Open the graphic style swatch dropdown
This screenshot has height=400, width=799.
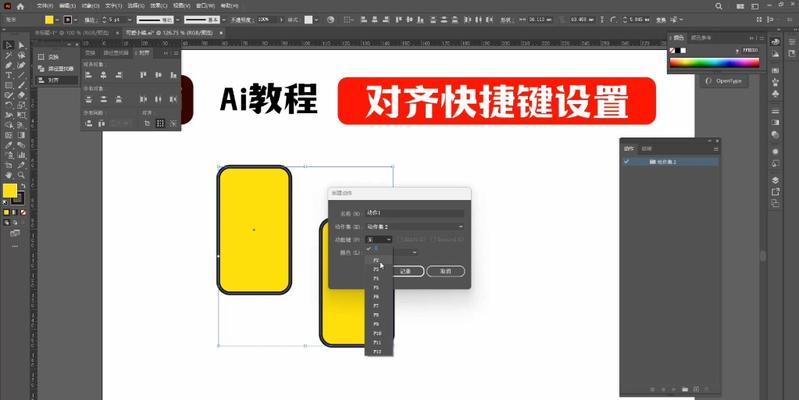(317, 20)
